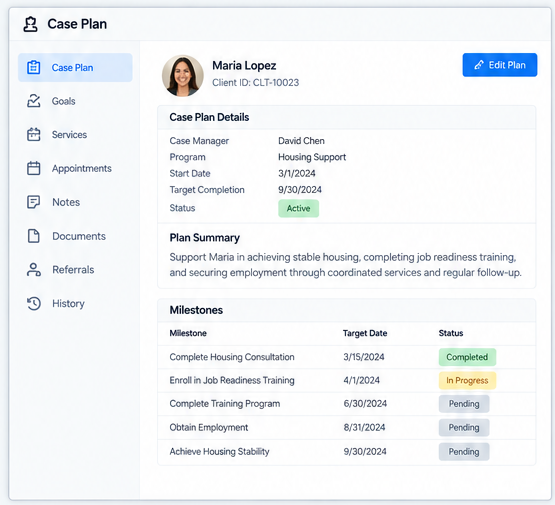Image resolution: width=555 pixels, height=505 pixels.
Task: Click Pending badge for Complete Training Program
Action: (464, 404)
